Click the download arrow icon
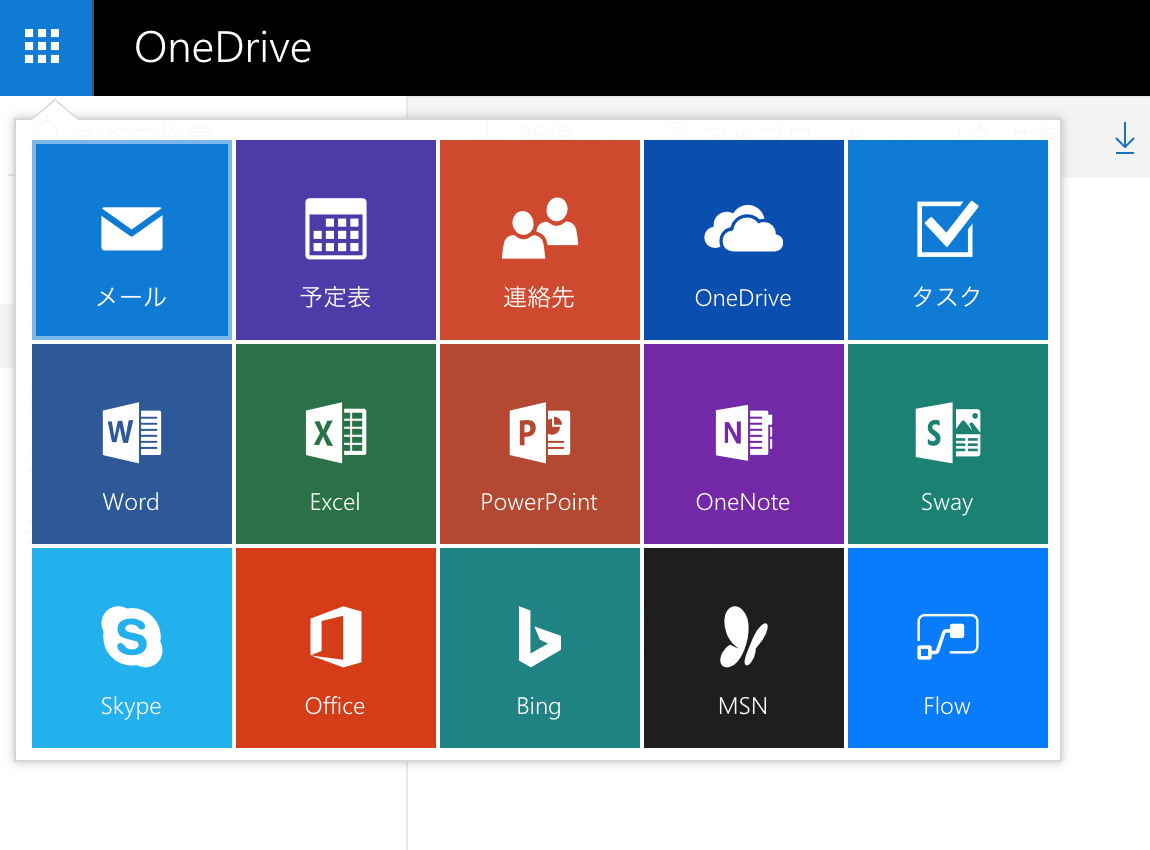This screenshot has width=1150, height=850. (x=1124, y=138)
